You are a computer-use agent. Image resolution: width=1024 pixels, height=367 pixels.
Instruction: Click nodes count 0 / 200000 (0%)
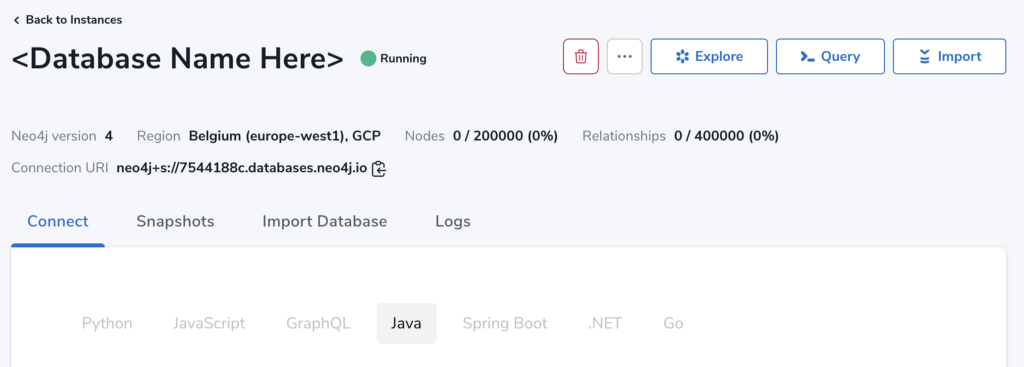[505, 136]
